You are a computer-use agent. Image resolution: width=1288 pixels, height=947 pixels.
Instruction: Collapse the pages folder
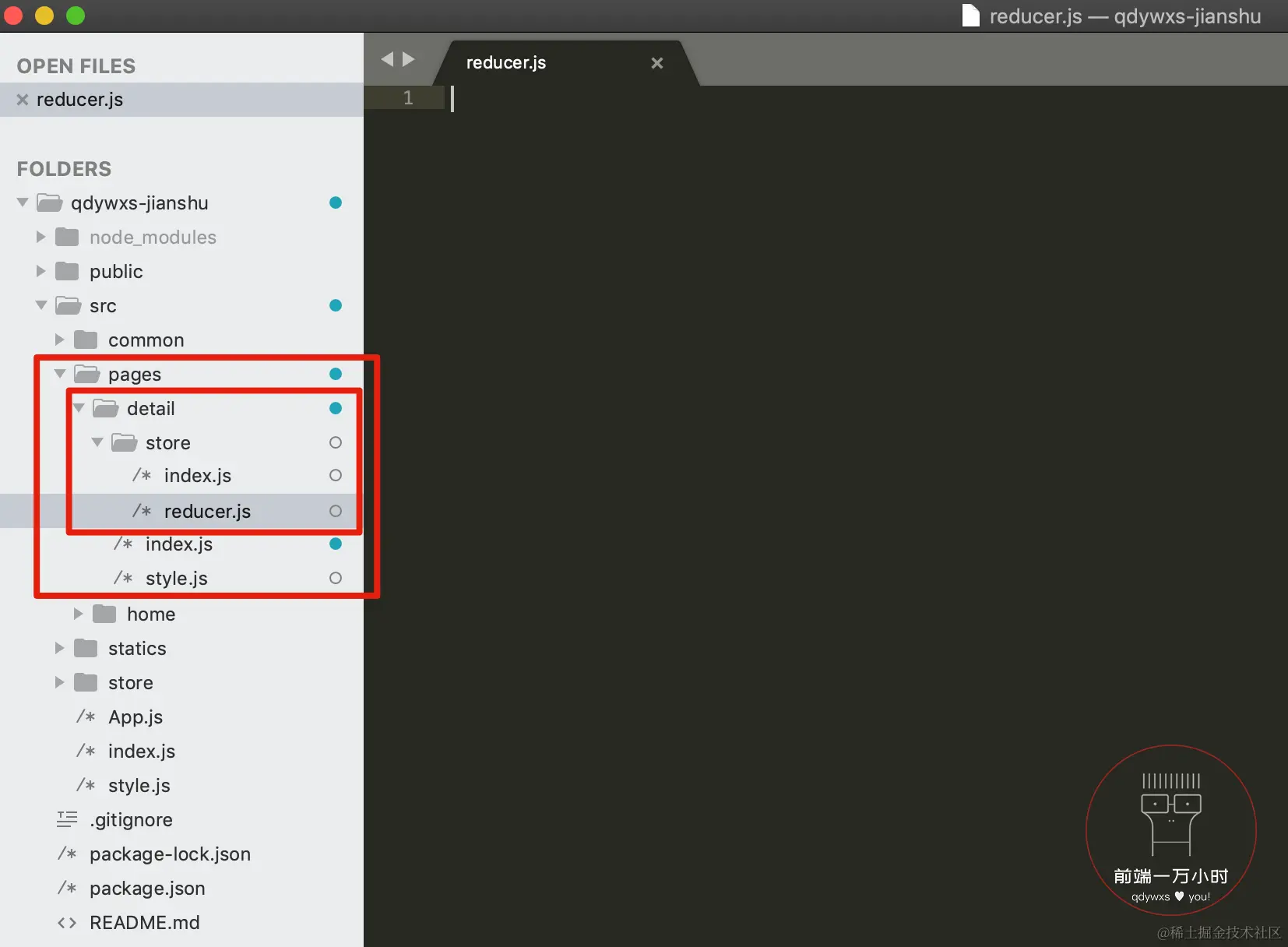60,374
